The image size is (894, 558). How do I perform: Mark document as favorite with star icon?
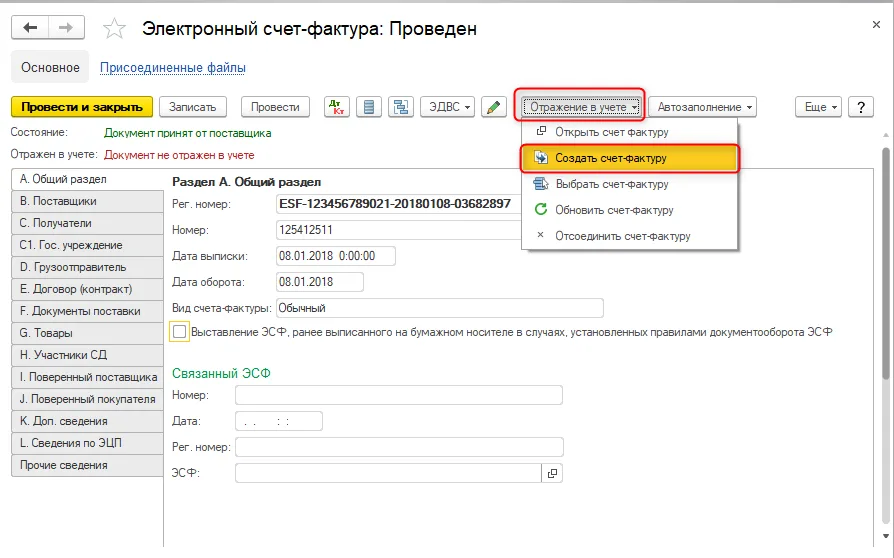pyautogui.click(x=114, y=28)
